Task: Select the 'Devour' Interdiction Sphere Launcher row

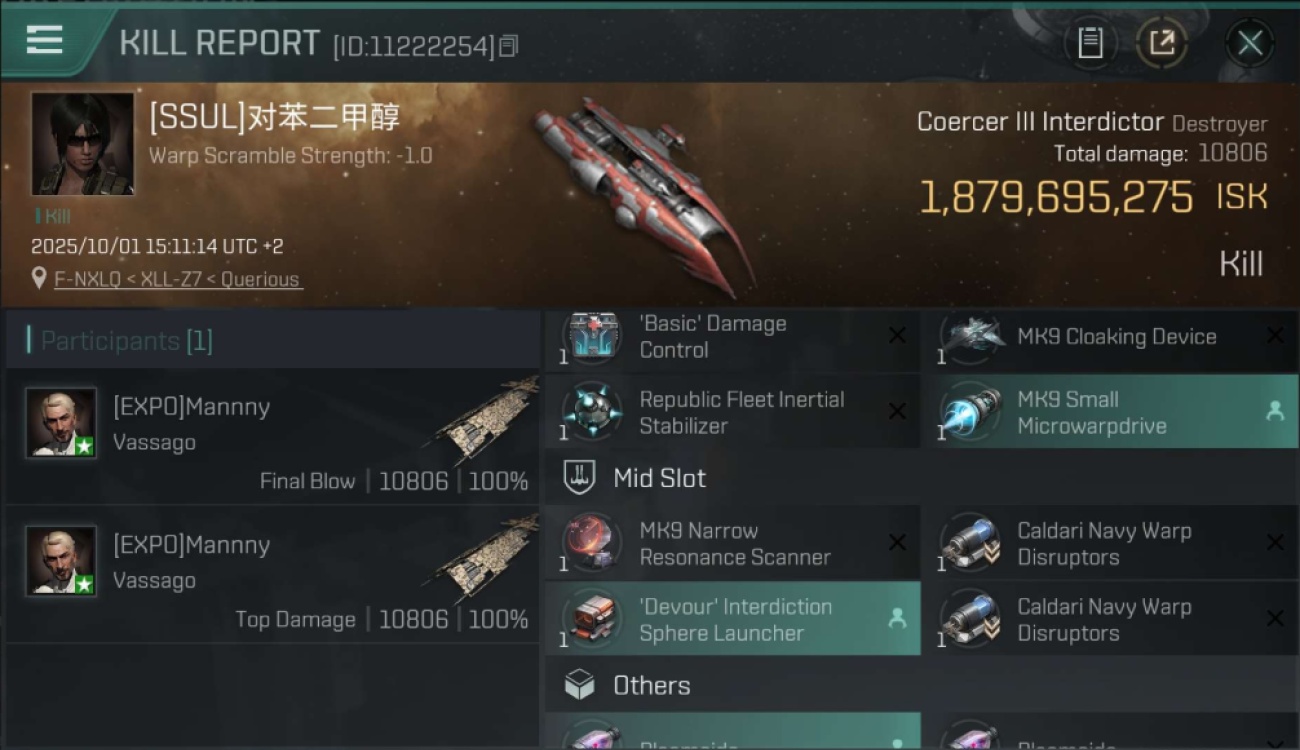Action: tap(732, 619)
